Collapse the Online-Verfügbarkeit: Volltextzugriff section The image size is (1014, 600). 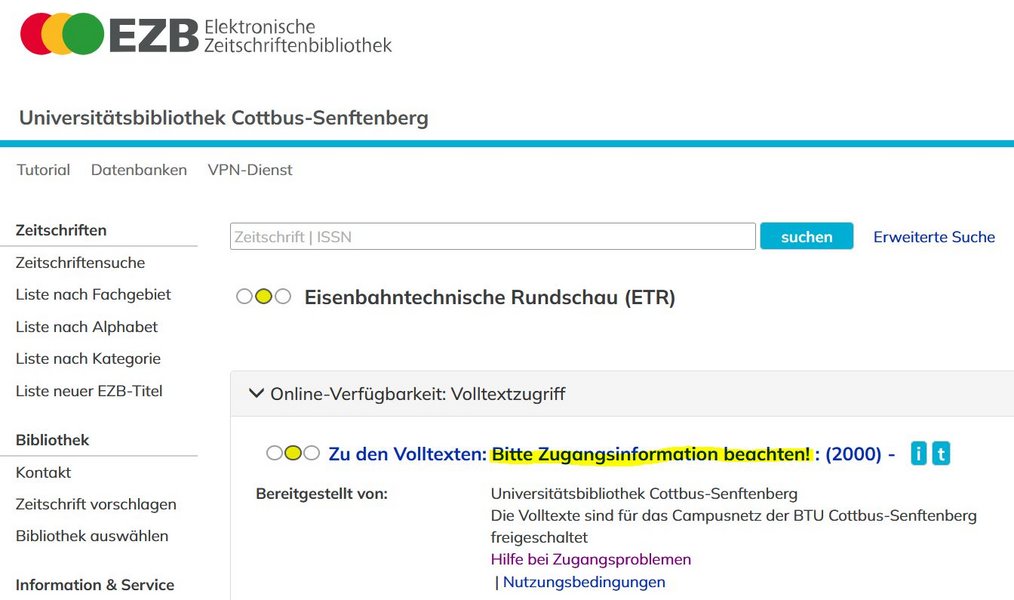point(257,394)
